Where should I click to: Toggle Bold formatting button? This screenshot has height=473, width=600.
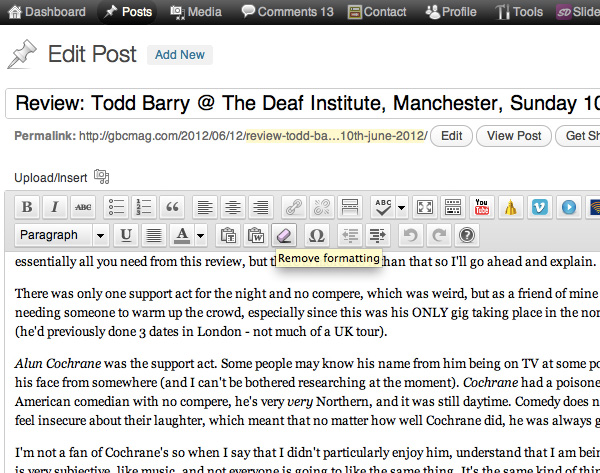tap(27, 207)
